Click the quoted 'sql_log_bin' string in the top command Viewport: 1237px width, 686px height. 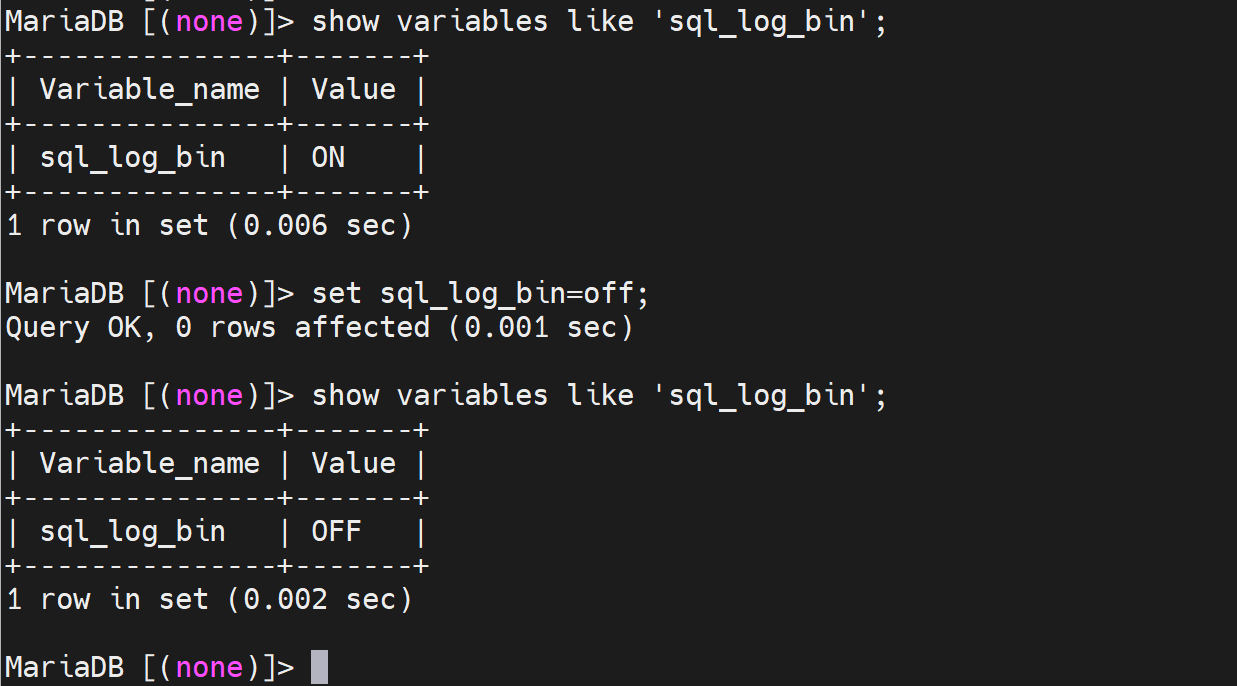pyautogui.click(x=761, y=22)
